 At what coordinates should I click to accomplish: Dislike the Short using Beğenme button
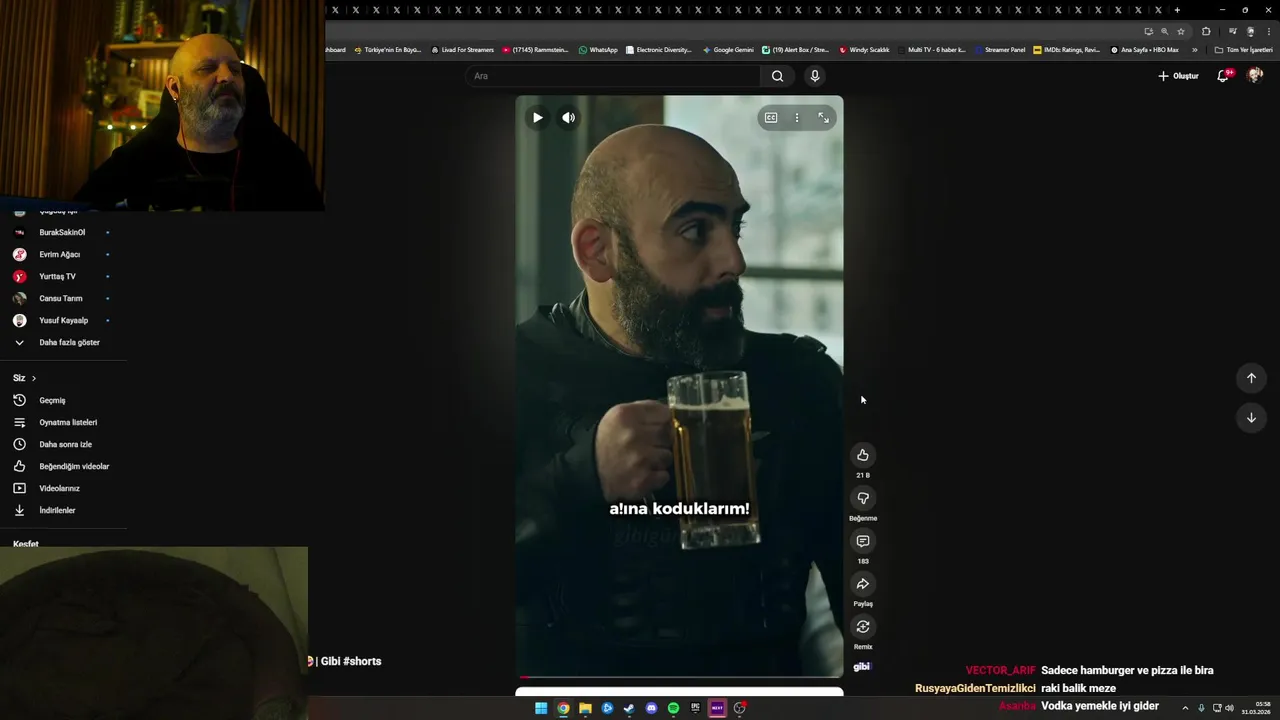(x=863, y=498)
